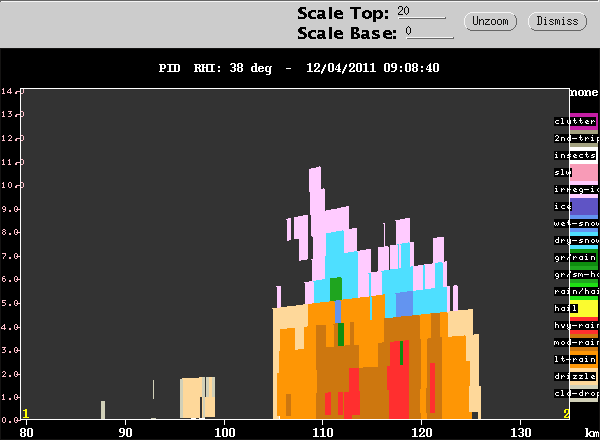This screenshot has width=600, height=440.
Task: Click the 'none' legend label
Action: click(x=584, y=92)
